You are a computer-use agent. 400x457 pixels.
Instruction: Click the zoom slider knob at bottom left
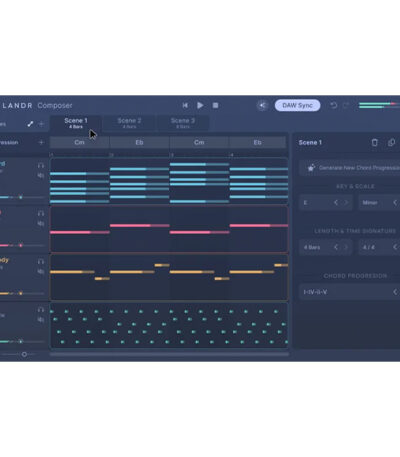(24, 354)
